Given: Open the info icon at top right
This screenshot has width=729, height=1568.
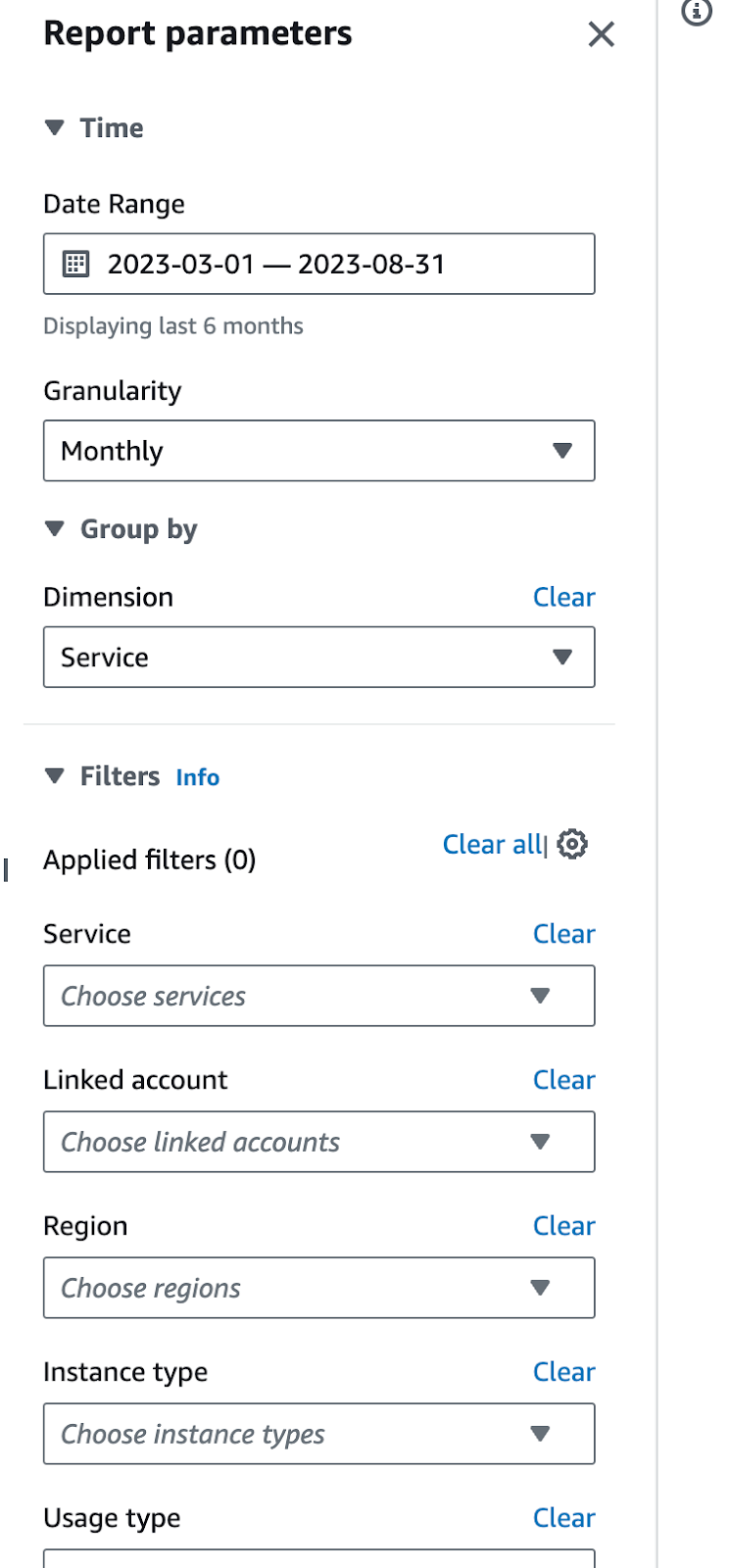Looking at the screenshot, I should (696, 14).
